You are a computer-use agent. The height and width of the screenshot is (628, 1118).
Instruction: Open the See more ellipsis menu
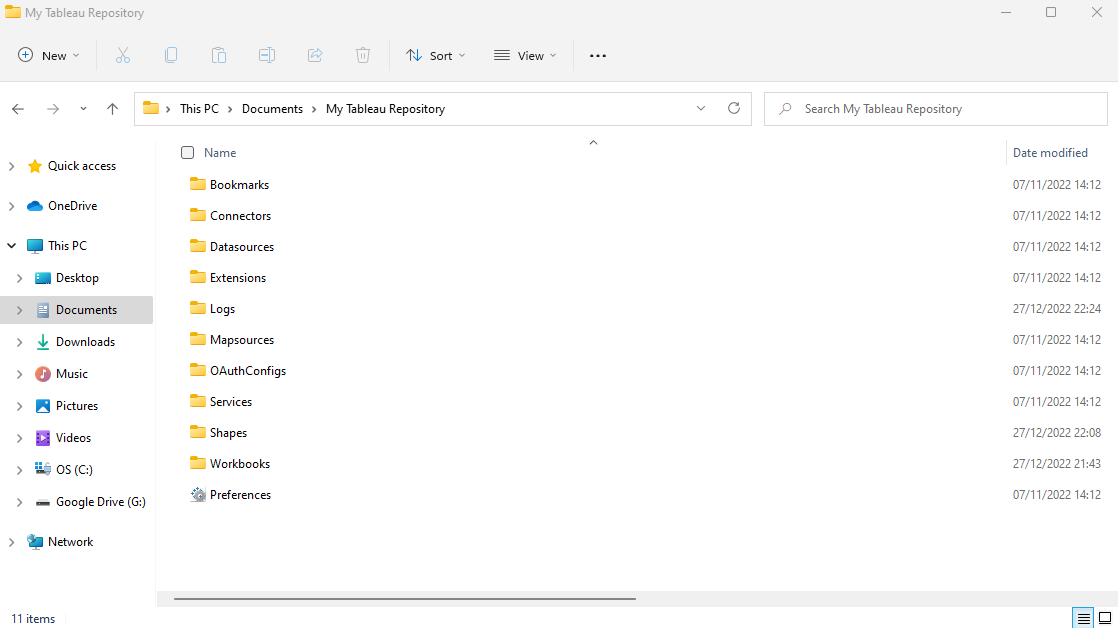pyautogui.click(x=598, y=56)
